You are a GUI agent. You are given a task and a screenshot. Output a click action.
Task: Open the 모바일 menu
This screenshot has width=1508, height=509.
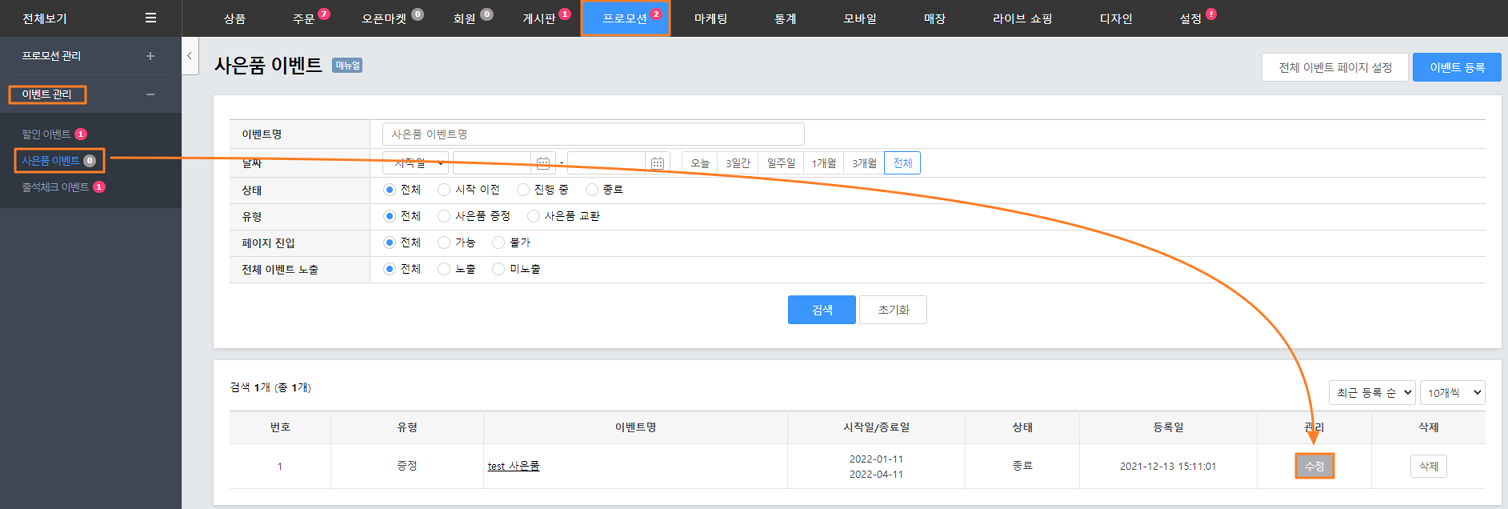[859, 19]
